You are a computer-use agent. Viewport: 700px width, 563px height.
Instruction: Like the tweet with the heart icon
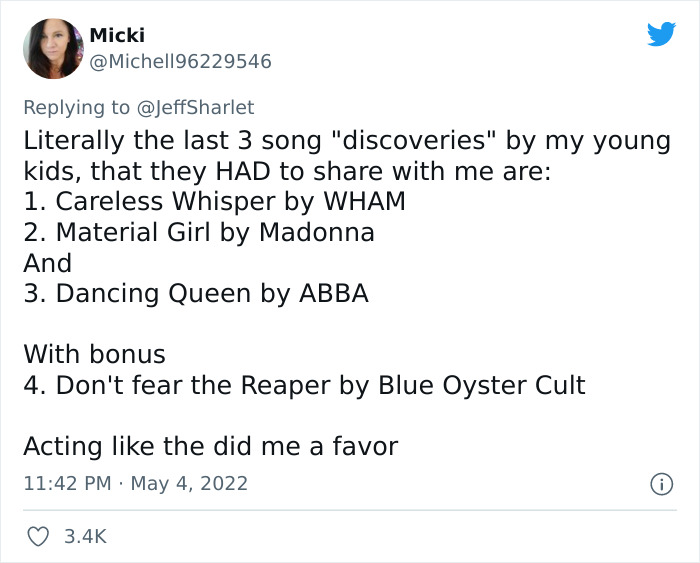(36, 537)
